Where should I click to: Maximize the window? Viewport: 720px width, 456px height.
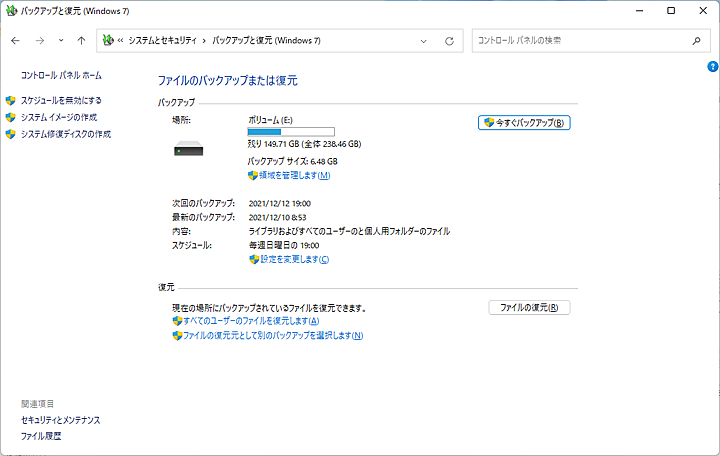[671, 11]
